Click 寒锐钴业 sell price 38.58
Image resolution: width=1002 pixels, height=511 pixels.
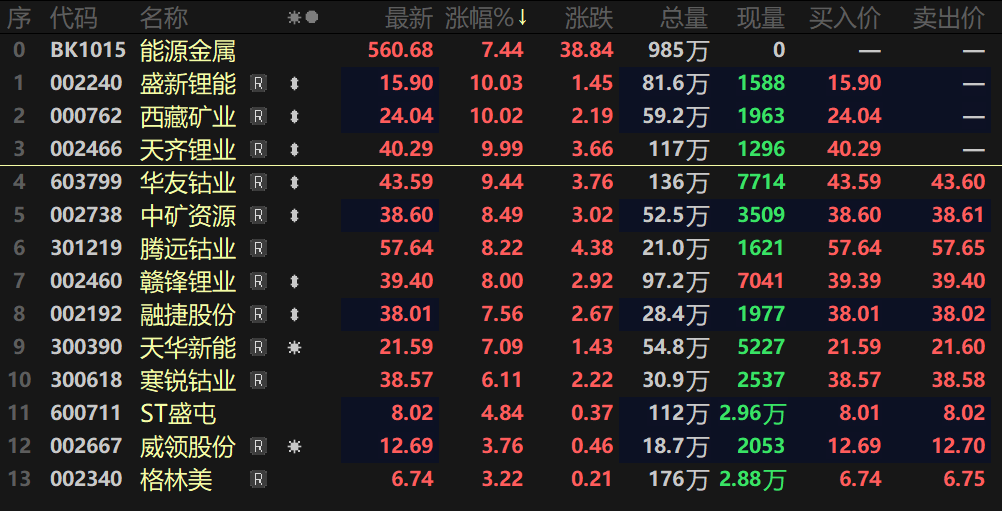pos(958,381)
